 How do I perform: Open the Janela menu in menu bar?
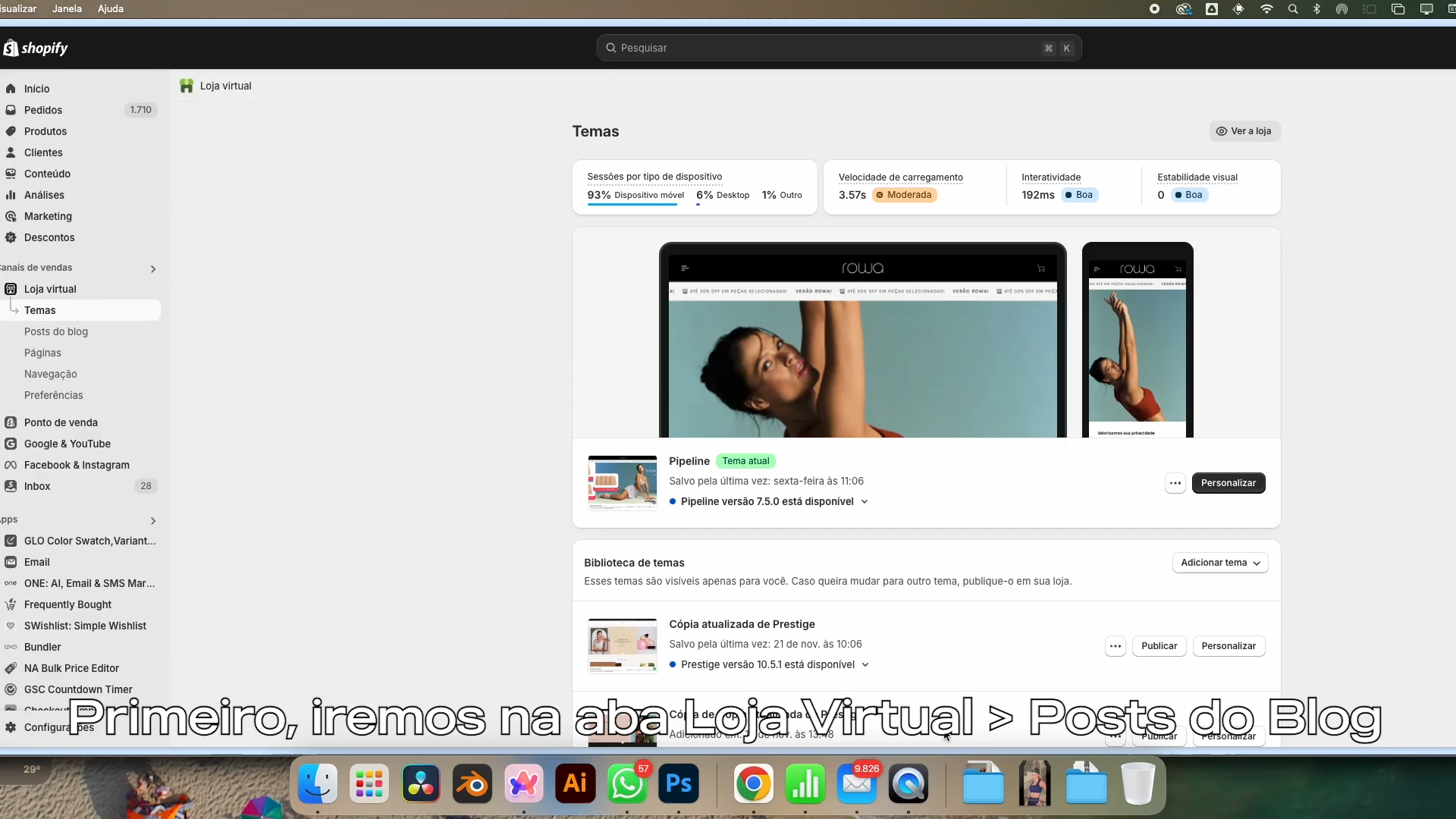[x=67, y=8]
